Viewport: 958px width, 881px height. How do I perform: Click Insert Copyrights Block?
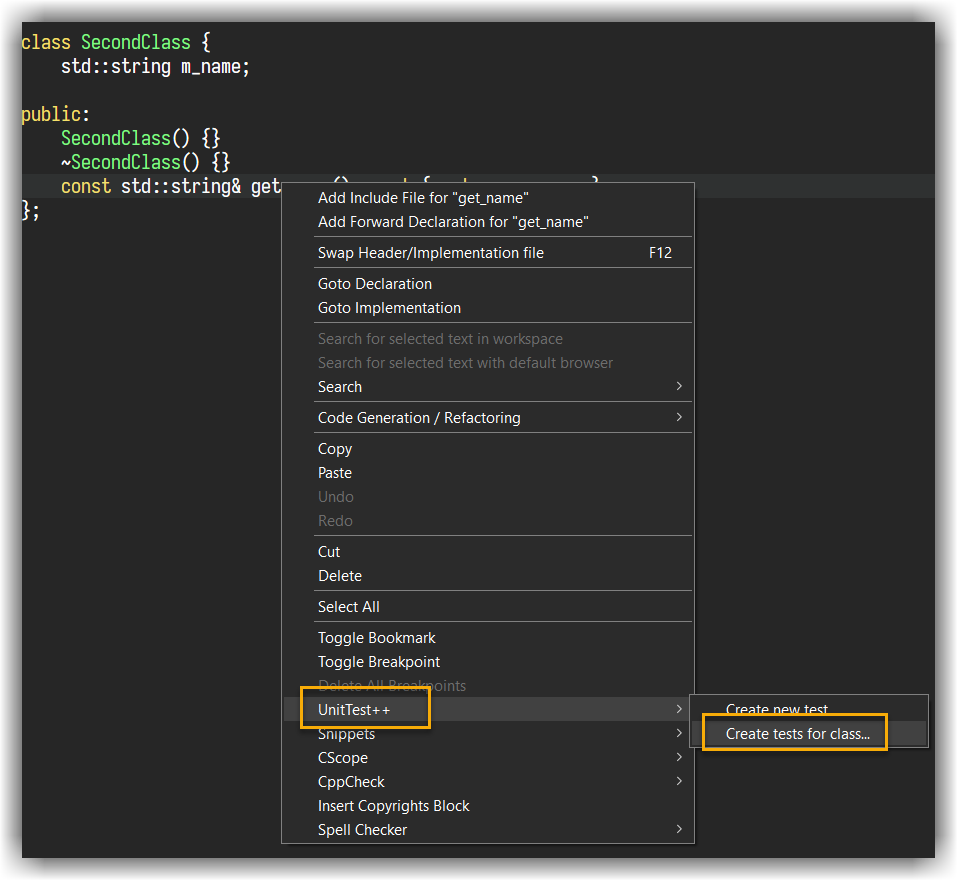394,806
